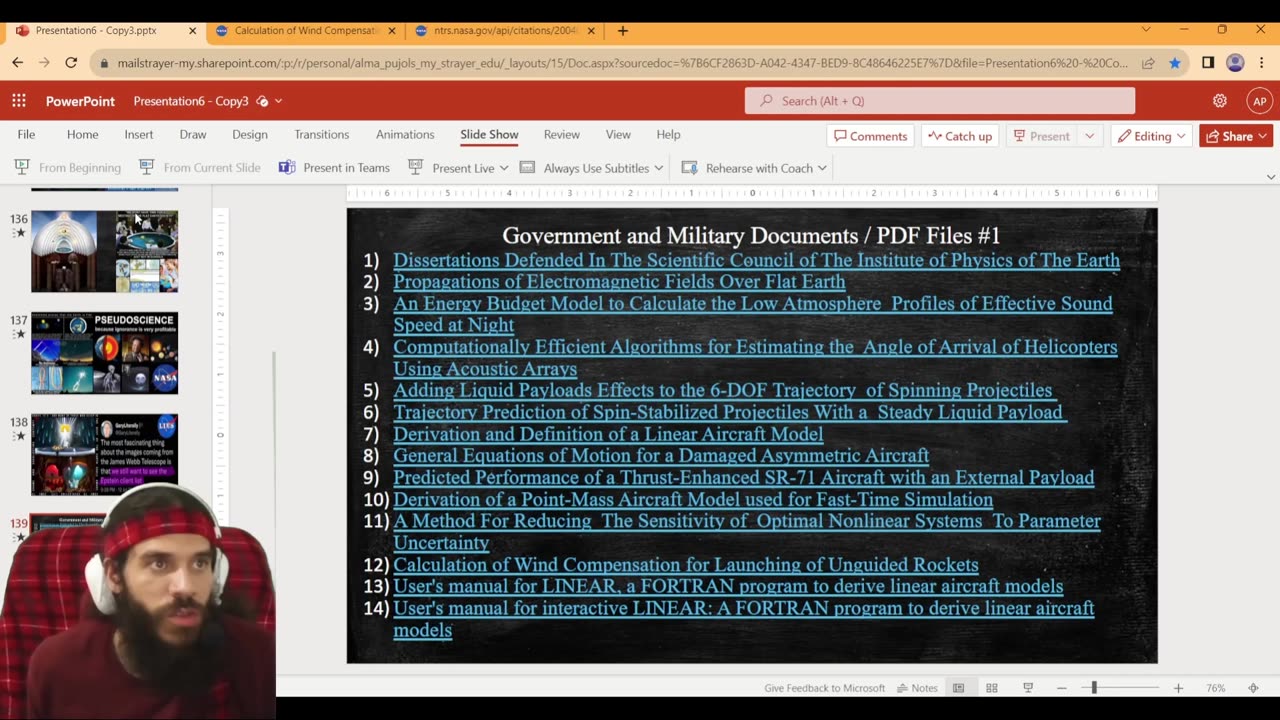Click the browser back arrow
Image resolution: width=1280 pixels, height=720 pixels.
[x=17, y=62]
